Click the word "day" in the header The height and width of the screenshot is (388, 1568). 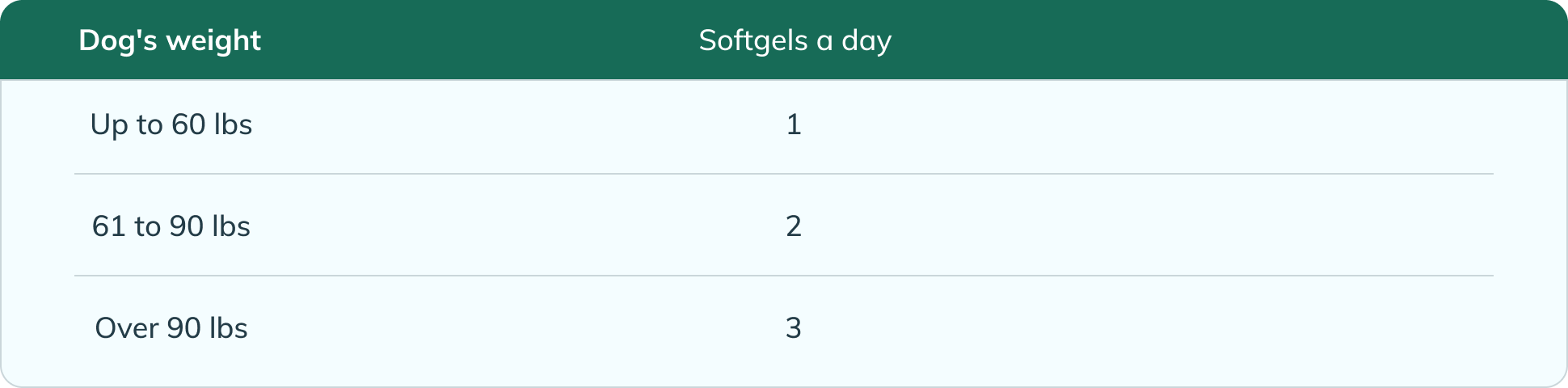tap(866, 40)
